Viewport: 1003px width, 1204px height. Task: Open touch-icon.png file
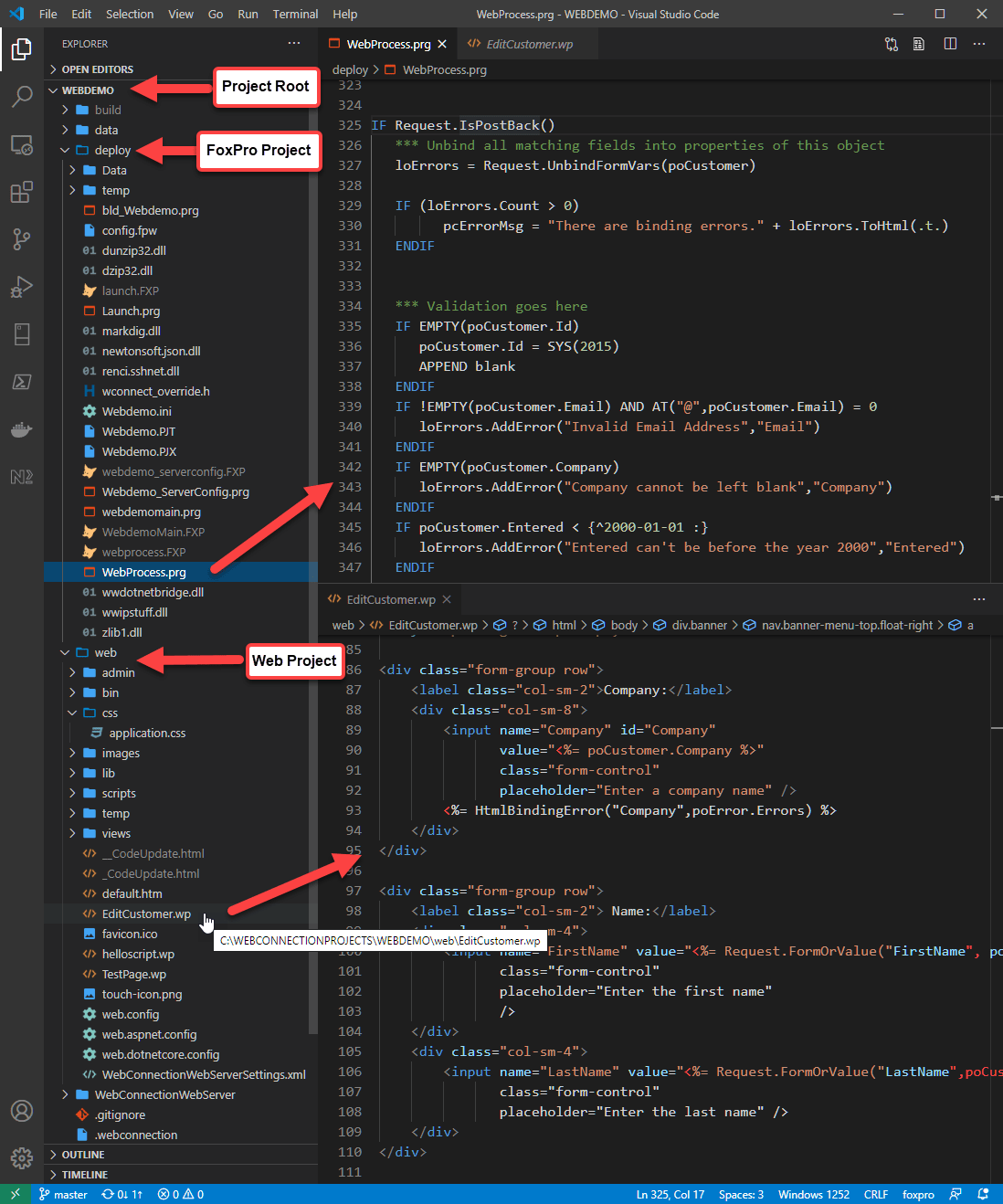[181, 994]
